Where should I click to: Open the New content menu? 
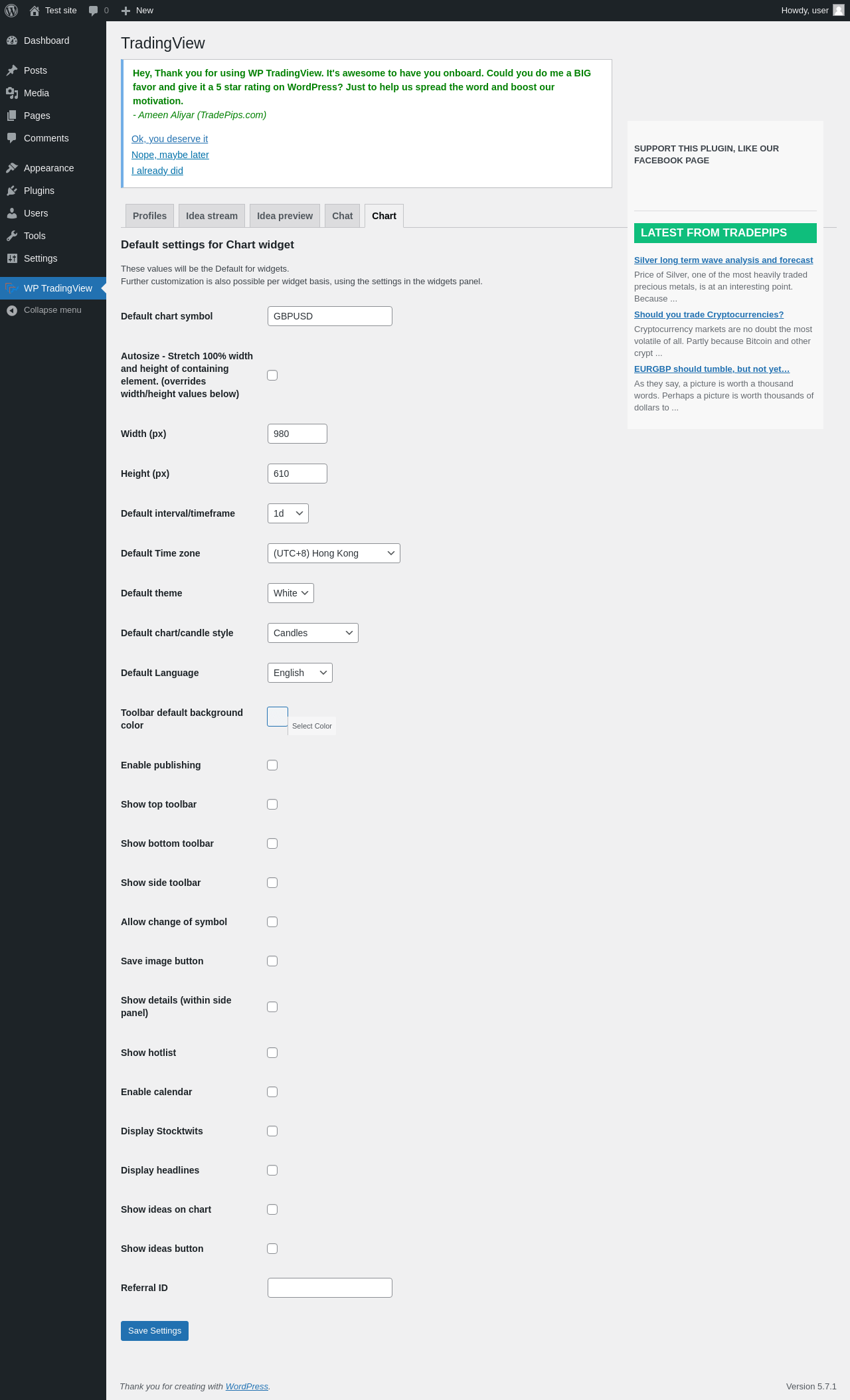(x=137, y=11)
